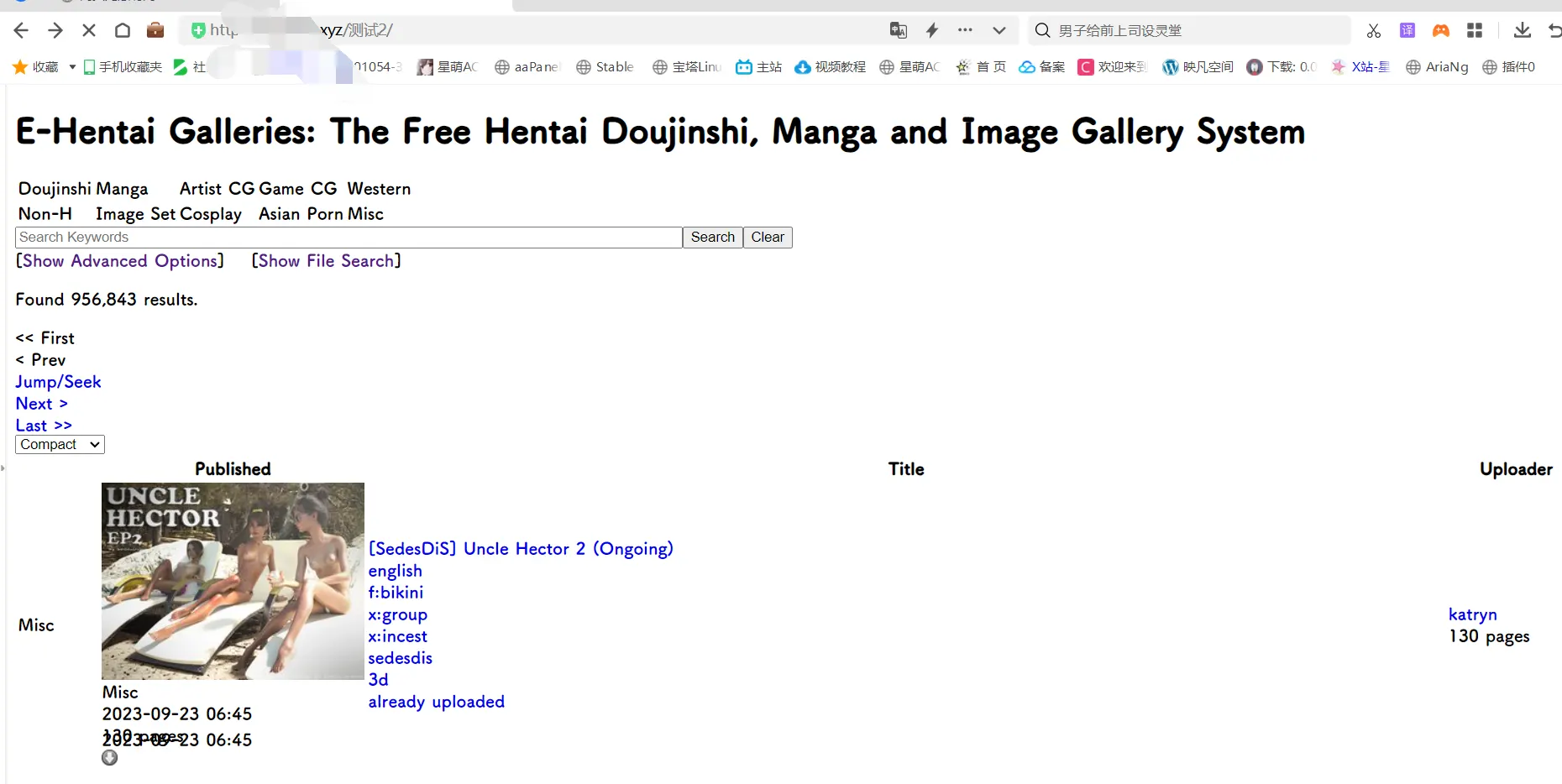The height and width of the screenshot is (784, 1562).
Task: Click the 收藏 star bookmark icon
Action: (x=20, y=67)
